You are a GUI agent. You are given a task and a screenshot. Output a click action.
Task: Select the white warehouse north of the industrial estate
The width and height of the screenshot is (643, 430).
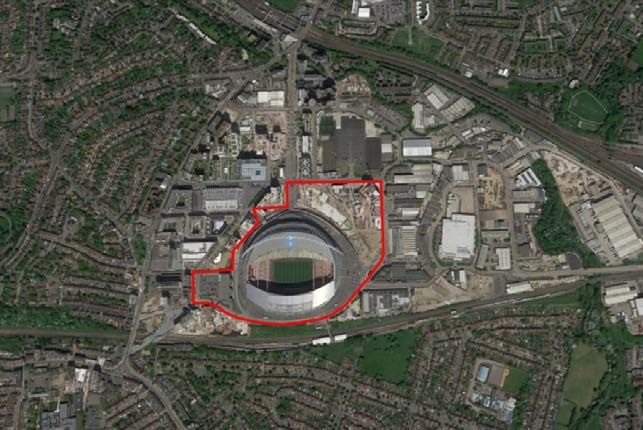417,148
